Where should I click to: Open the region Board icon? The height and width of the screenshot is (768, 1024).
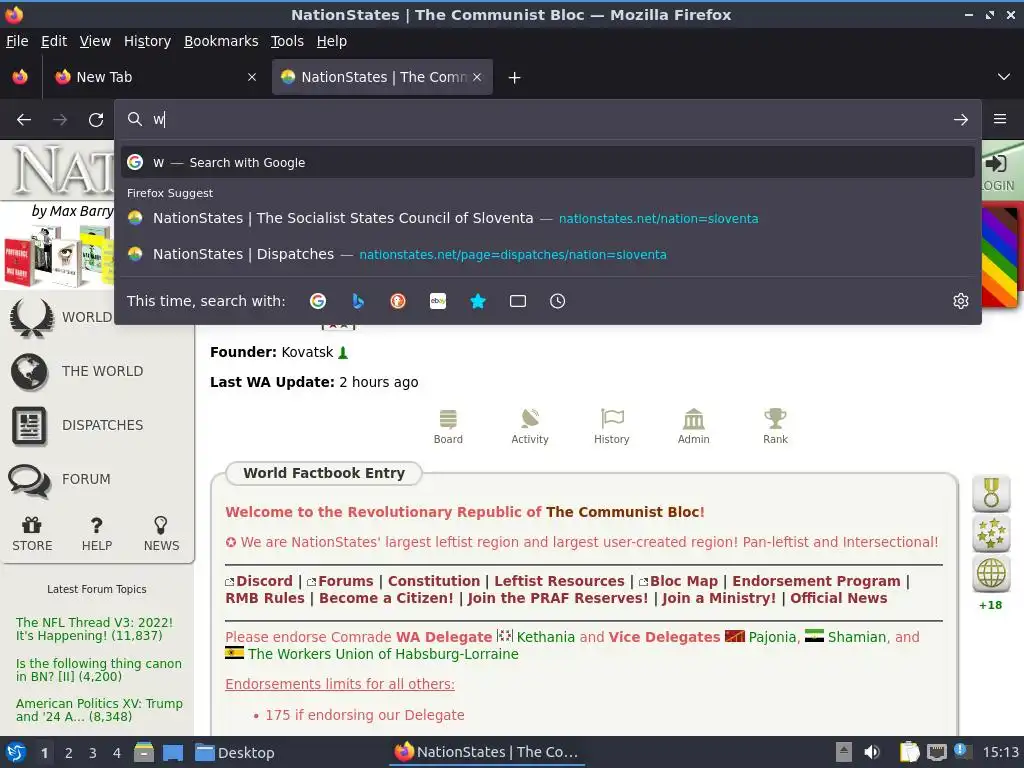(x=448, y=426)
